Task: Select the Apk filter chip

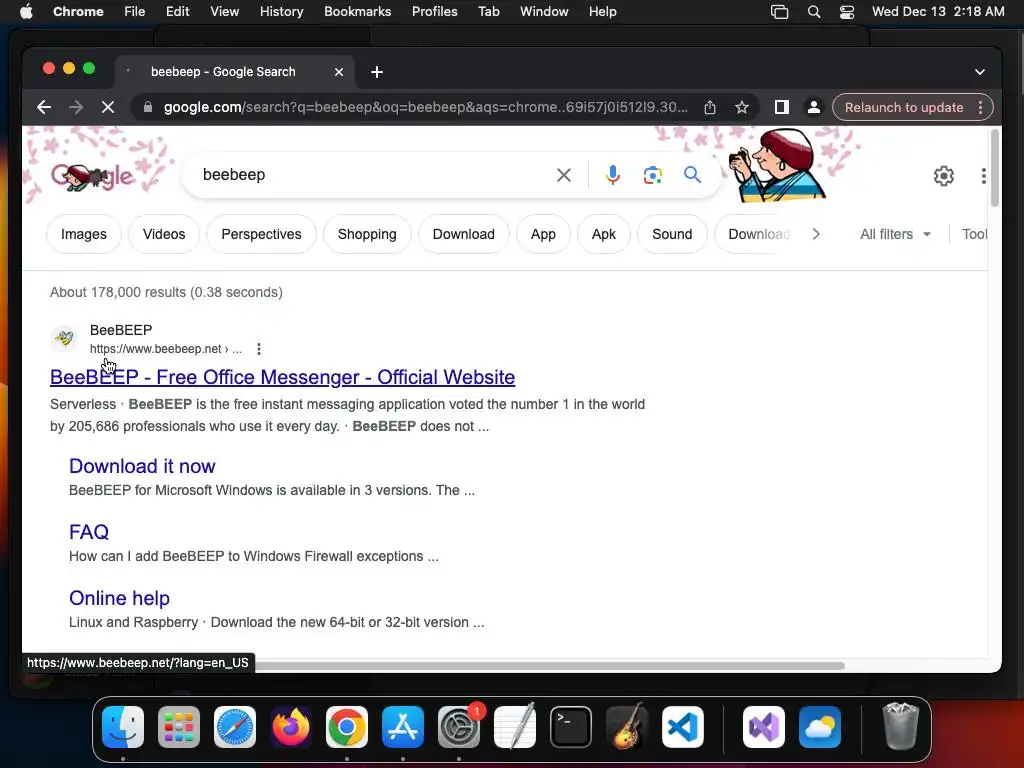Action: [x=603, y=234]
